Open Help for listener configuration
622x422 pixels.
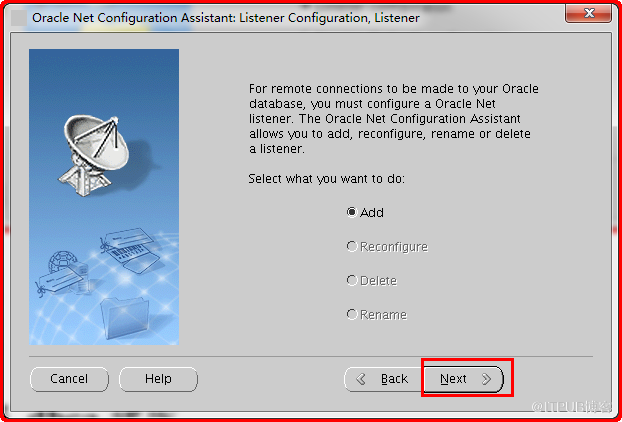pos(158,379)
